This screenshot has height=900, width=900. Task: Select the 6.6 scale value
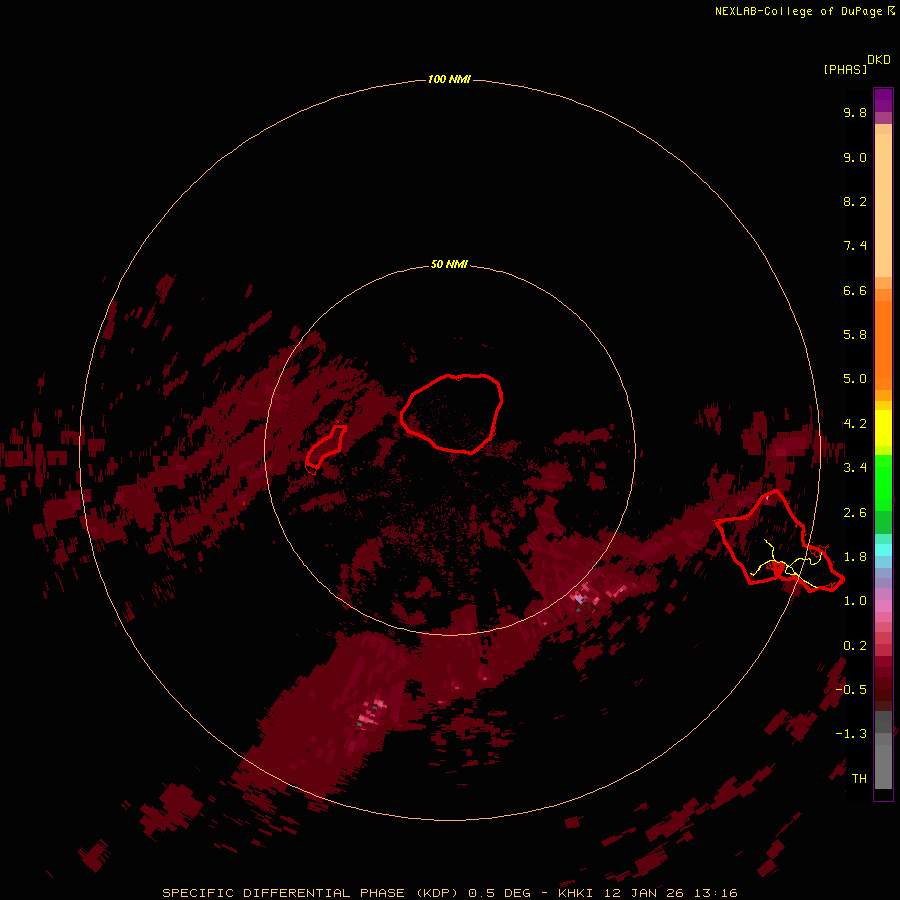pyautogui.click(x=855, y=290)
